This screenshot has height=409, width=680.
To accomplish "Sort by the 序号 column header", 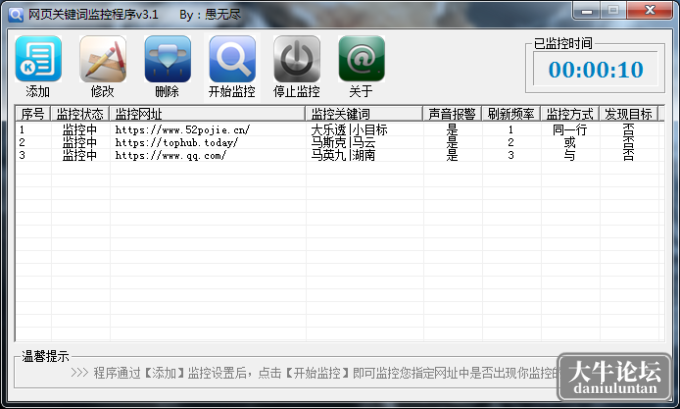I will click(33, 114).
